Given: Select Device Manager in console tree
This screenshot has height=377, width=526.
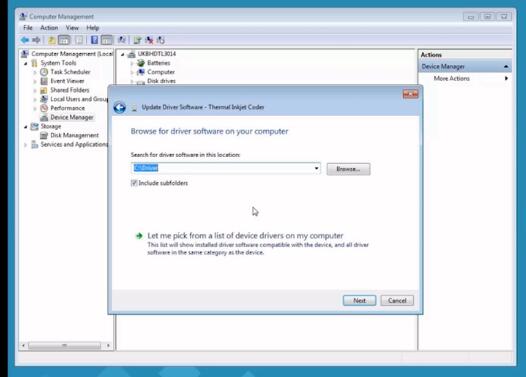Looking at the screenshot, I should [x=72, y=117].
